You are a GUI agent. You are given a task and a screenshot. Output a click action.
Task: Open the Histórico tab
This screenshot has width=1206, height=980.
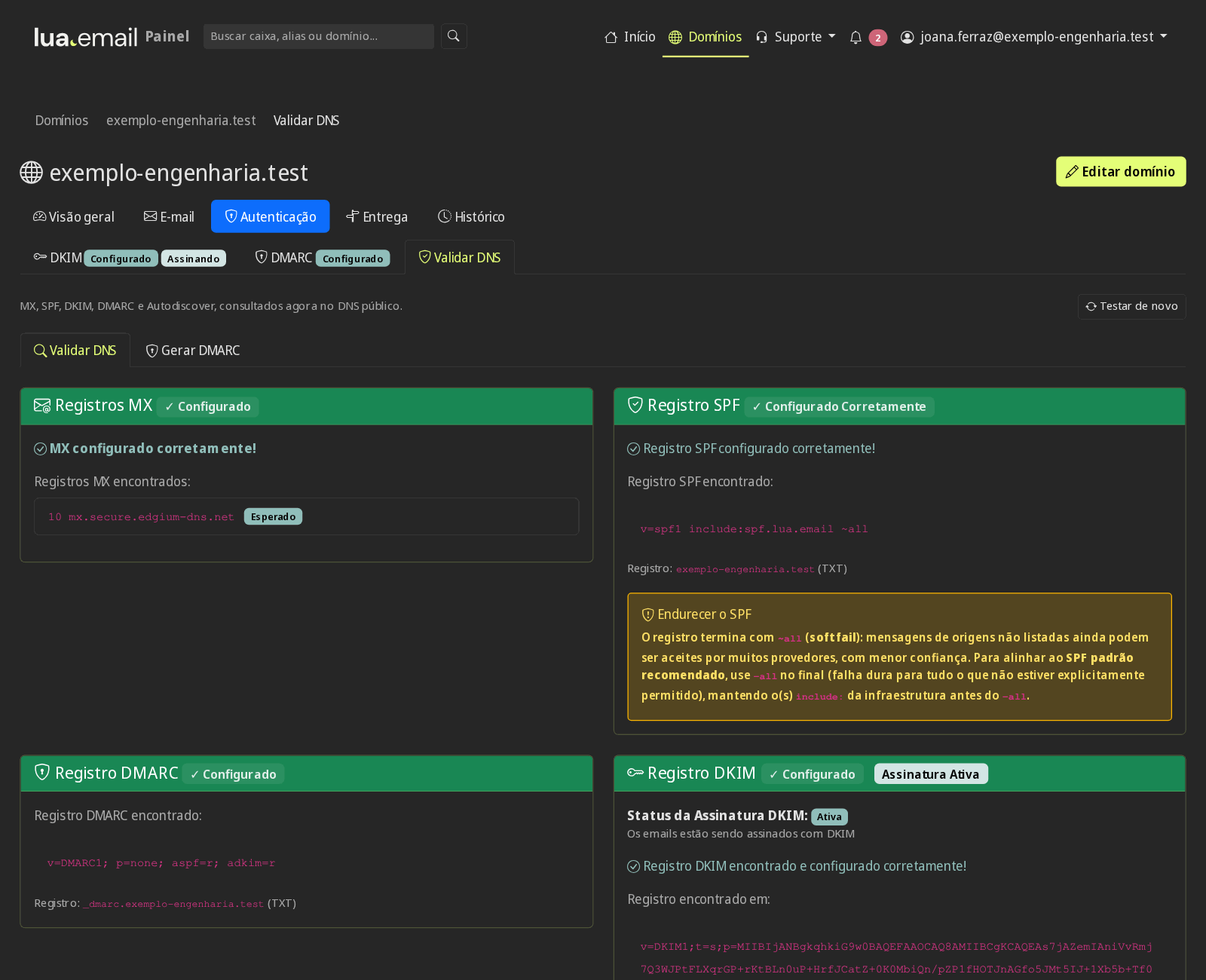tap(471, 217)
